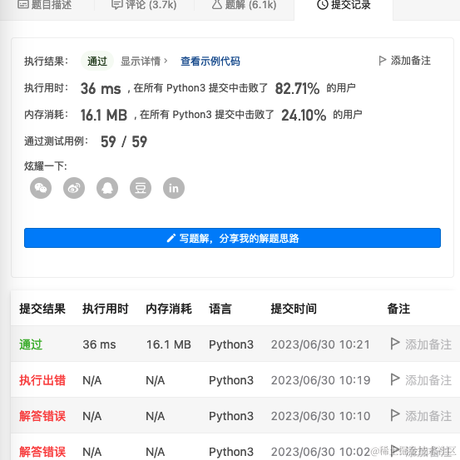Image resolution: width=460 pixels, height=460 pixels.
Task: Open the 查看示例代码 link
Action: point(210,61)
